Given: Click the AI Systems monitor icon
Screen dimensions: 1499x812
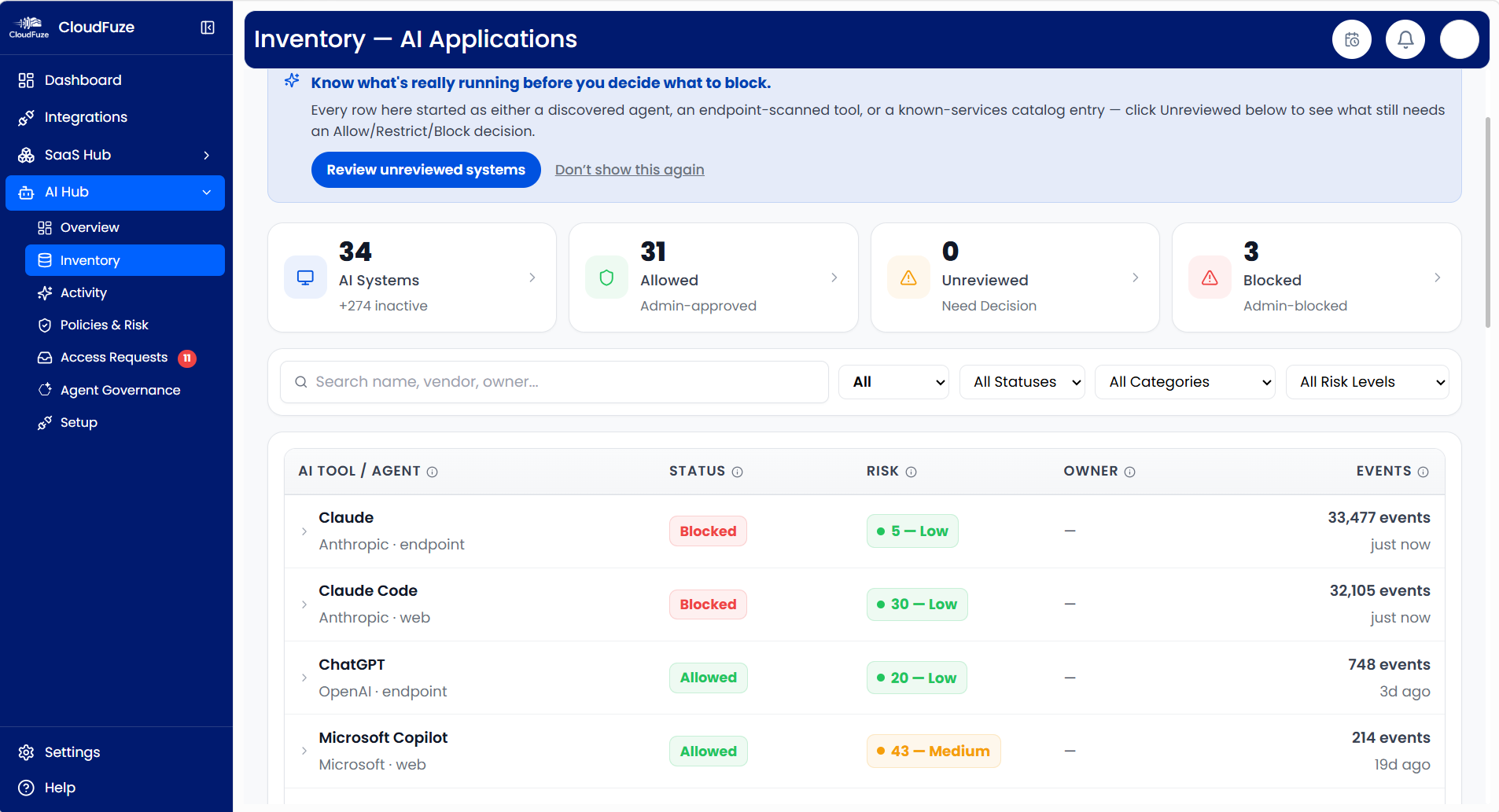Looking at the screenshot, I should click(x=305, y=277).
